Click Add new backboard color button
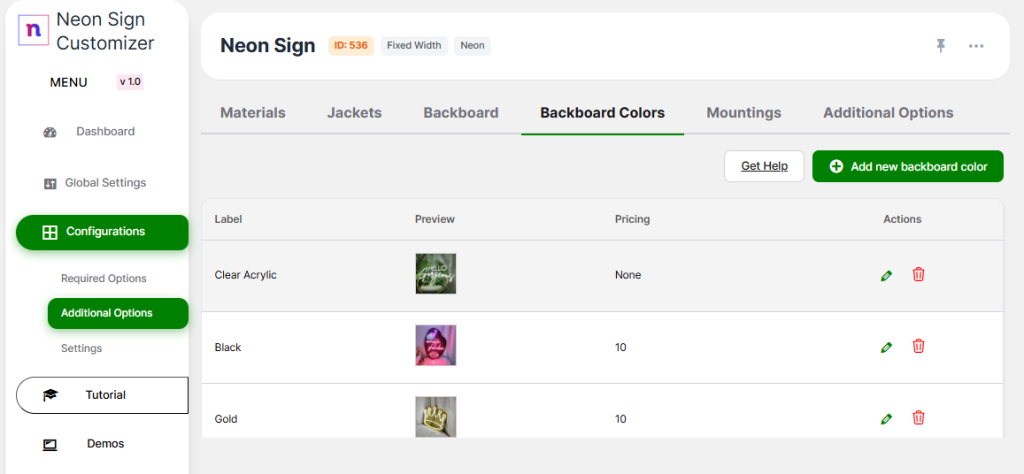 coord(907,166)
